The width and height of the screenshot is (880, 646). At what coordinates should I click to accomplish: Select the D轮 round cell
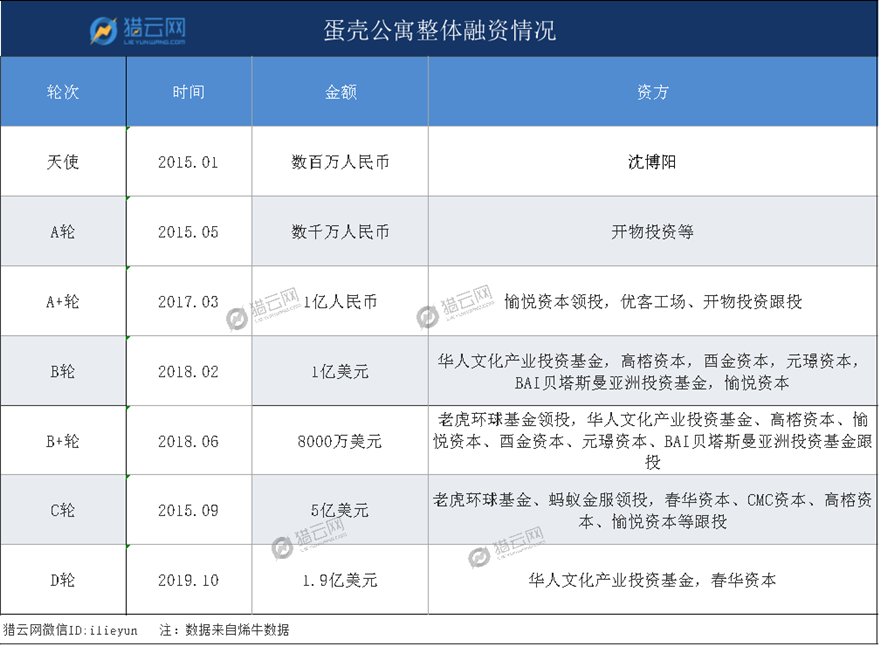pyautogui.click(x=63, y=580)
